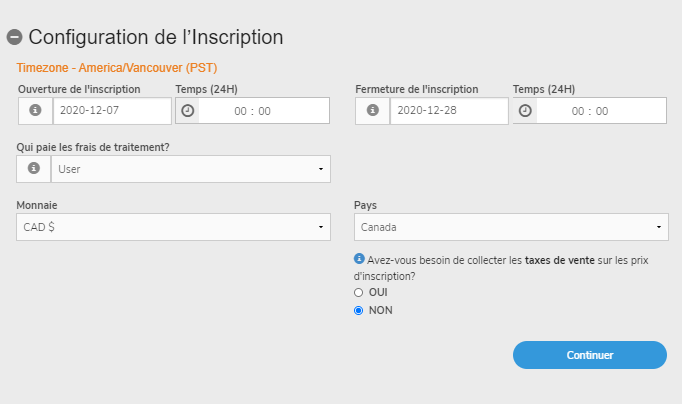
Task: Click the registration closing date field
Action: point(449,110)
